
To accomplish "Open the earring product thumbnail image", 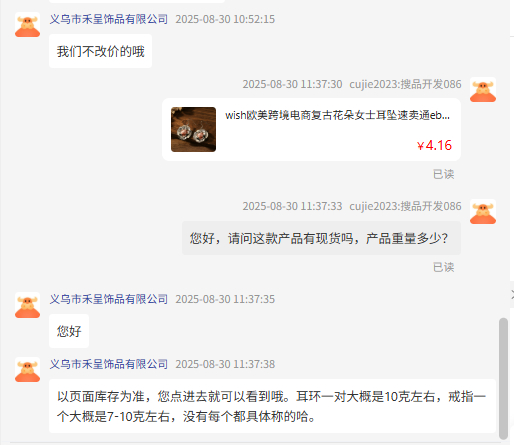I will point(193,129).
